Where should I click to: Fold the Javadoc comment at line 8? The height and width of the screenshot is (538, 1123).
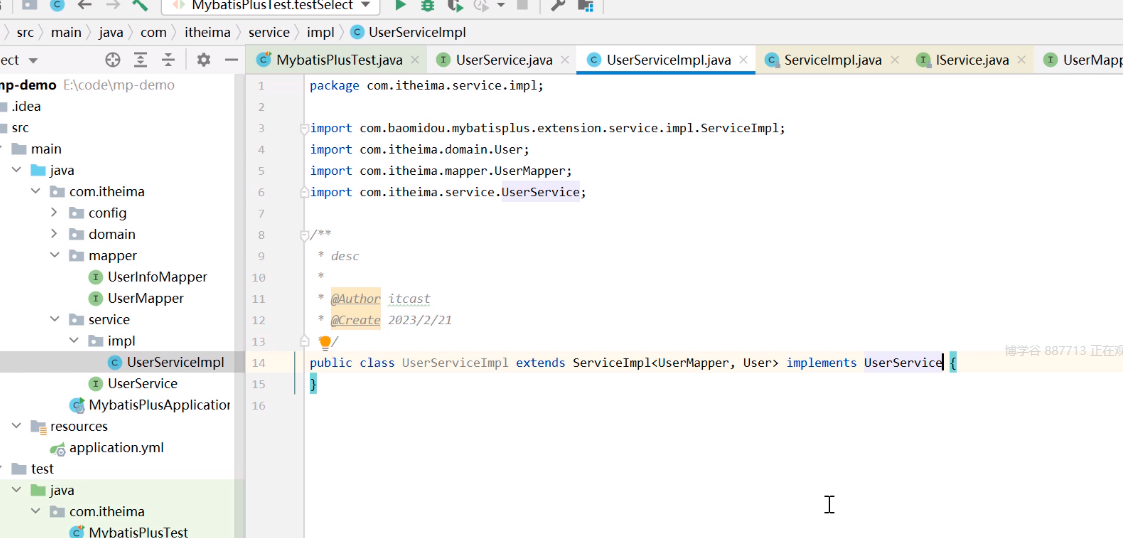(x=304, y=235)
